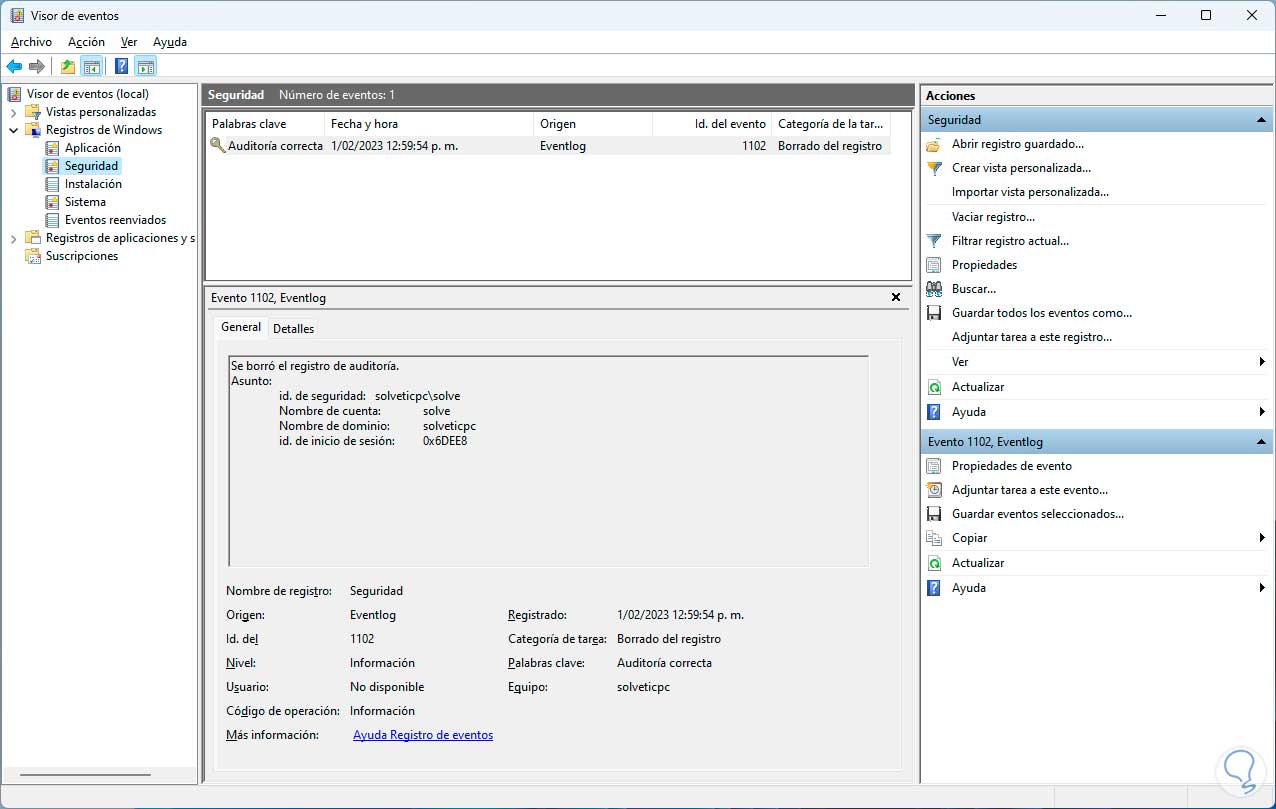Click the Adjuntar tarea a este evento icon
Viewport: 1276px width, 809px height.
[x=934, y=490]
